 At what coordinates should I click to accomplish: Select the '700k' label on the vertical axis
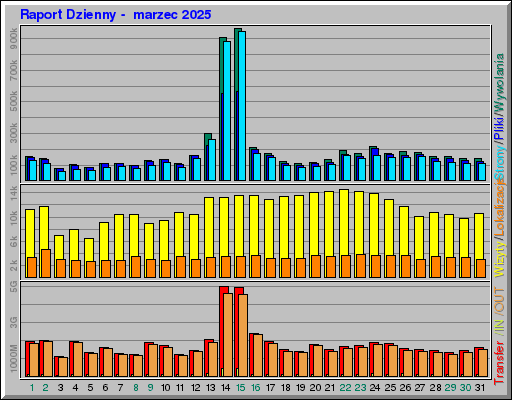14,70
